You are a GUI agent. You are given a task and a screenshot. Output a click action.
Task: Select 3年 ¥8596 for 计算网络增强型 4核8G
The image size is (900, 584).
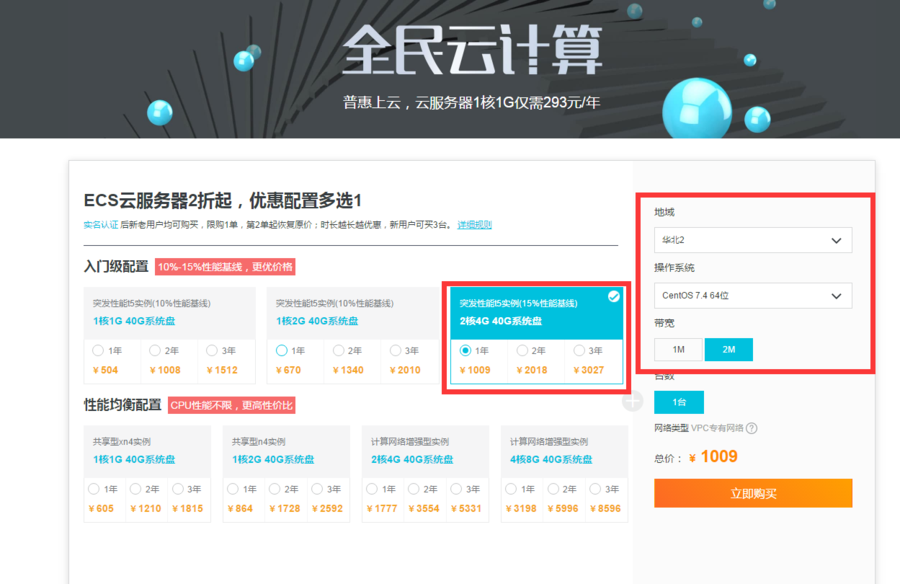595,489
